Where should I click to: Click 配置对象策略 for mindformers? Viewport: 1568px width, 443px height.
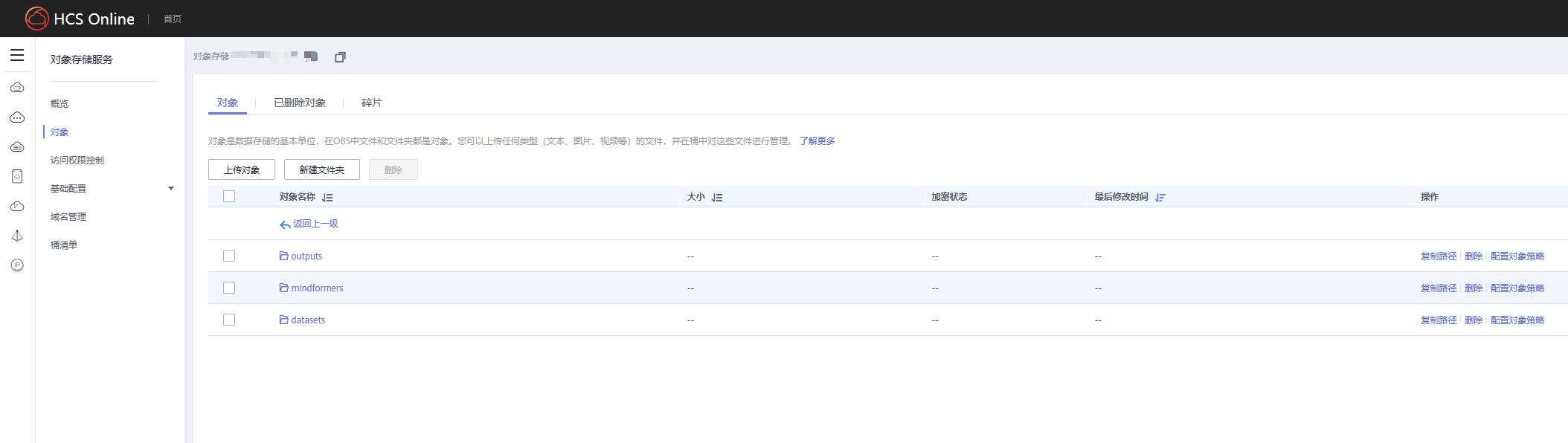pos(1517,288)
